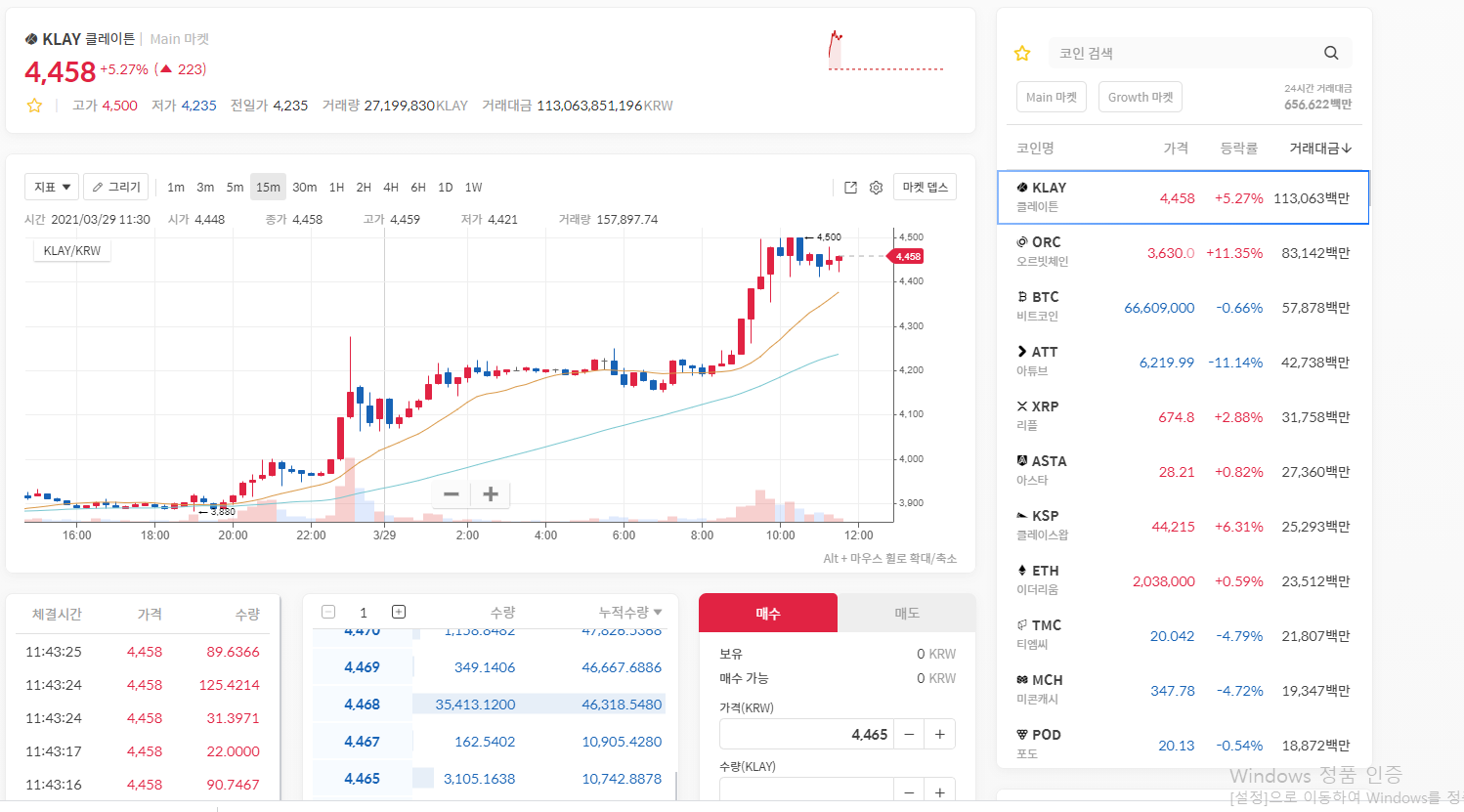The height and width of the screenshot is (812, 1464).
Task: Click the ETH coin icon
Action: [x=1022, y=570]
